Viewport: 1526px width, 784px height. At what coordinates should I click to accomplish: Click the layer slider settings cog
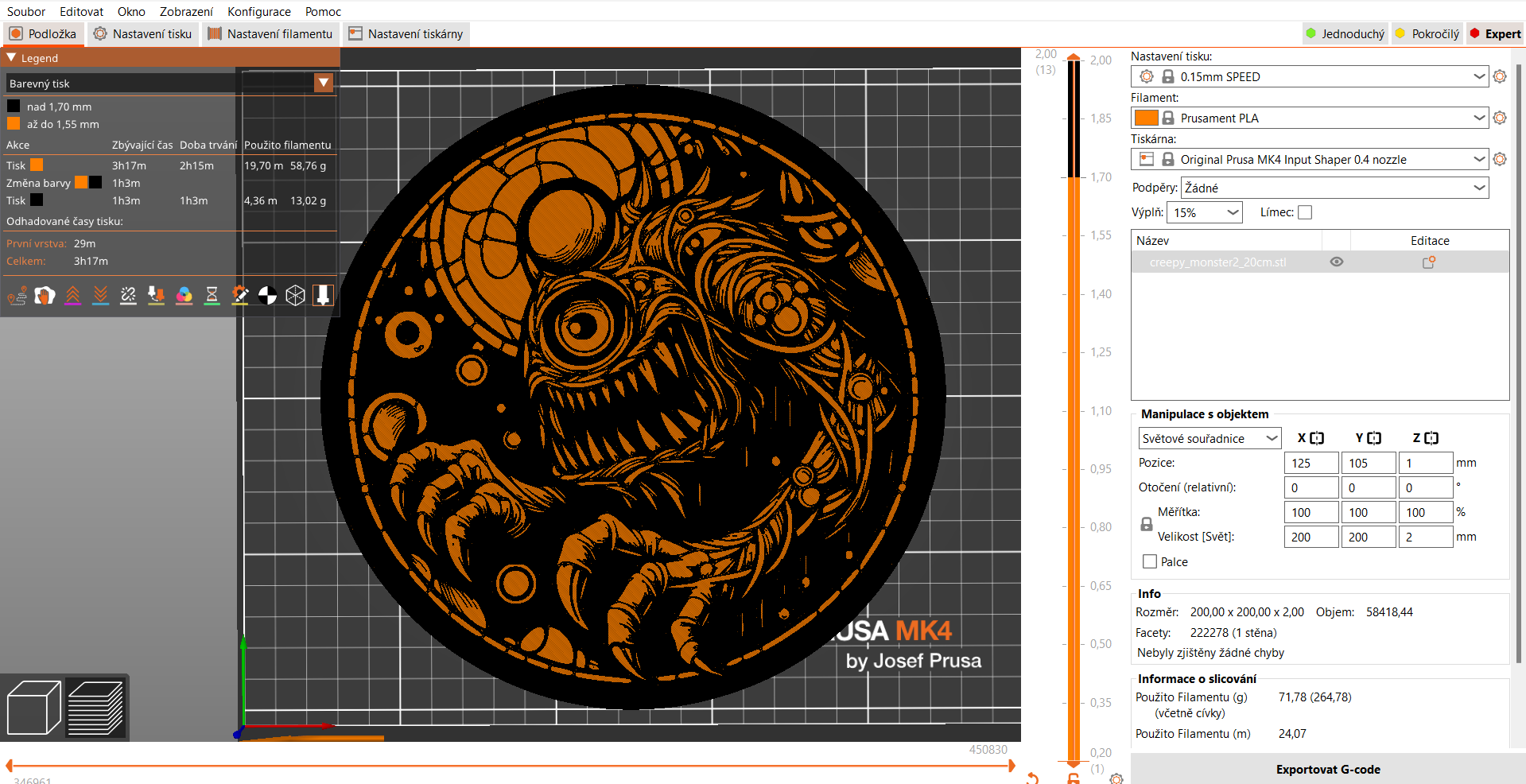(1116, 778)
